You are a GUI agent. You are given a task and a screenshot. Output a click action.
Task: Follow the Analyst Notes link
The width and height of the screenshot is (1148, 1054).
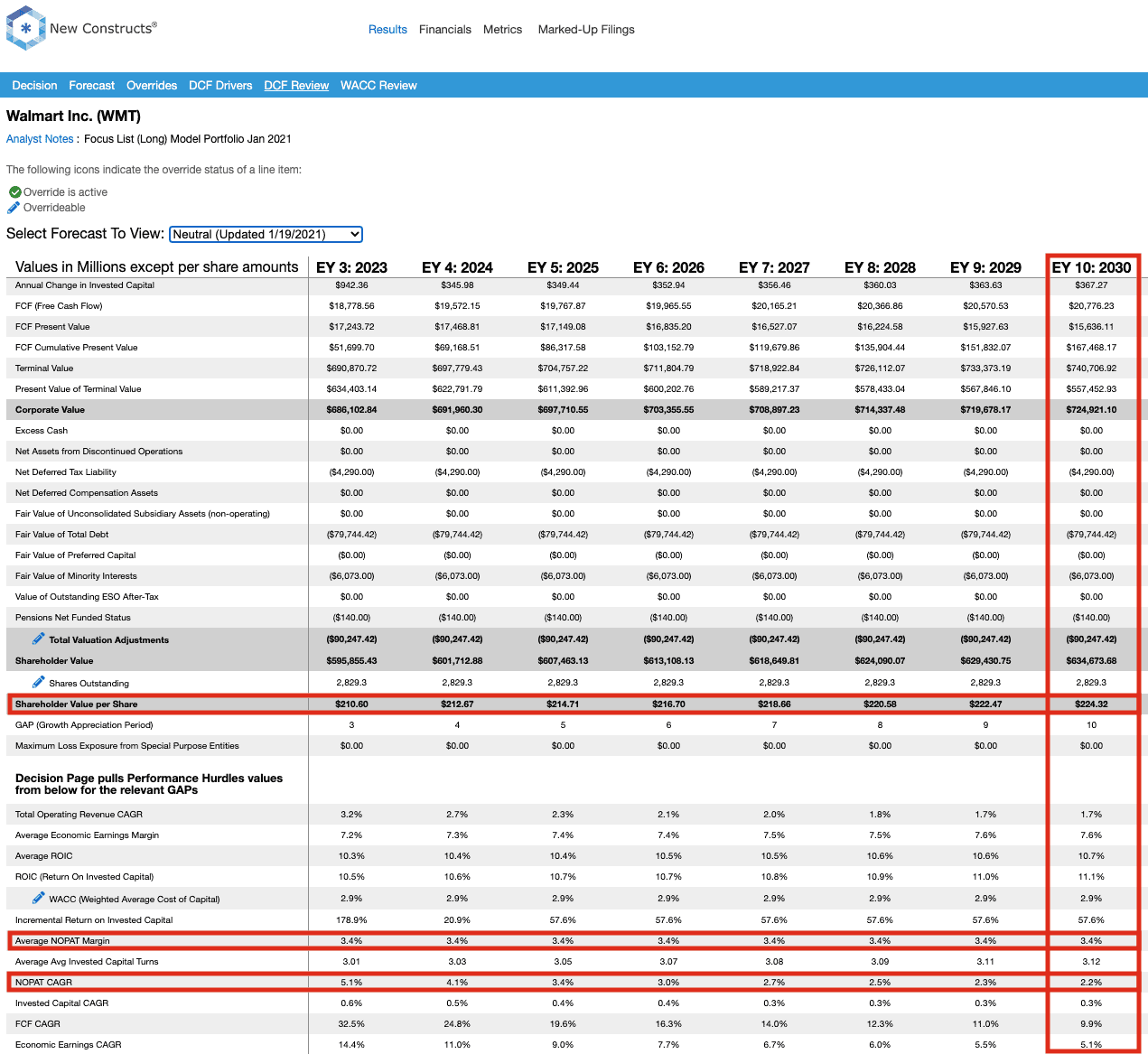click(40, 139)
